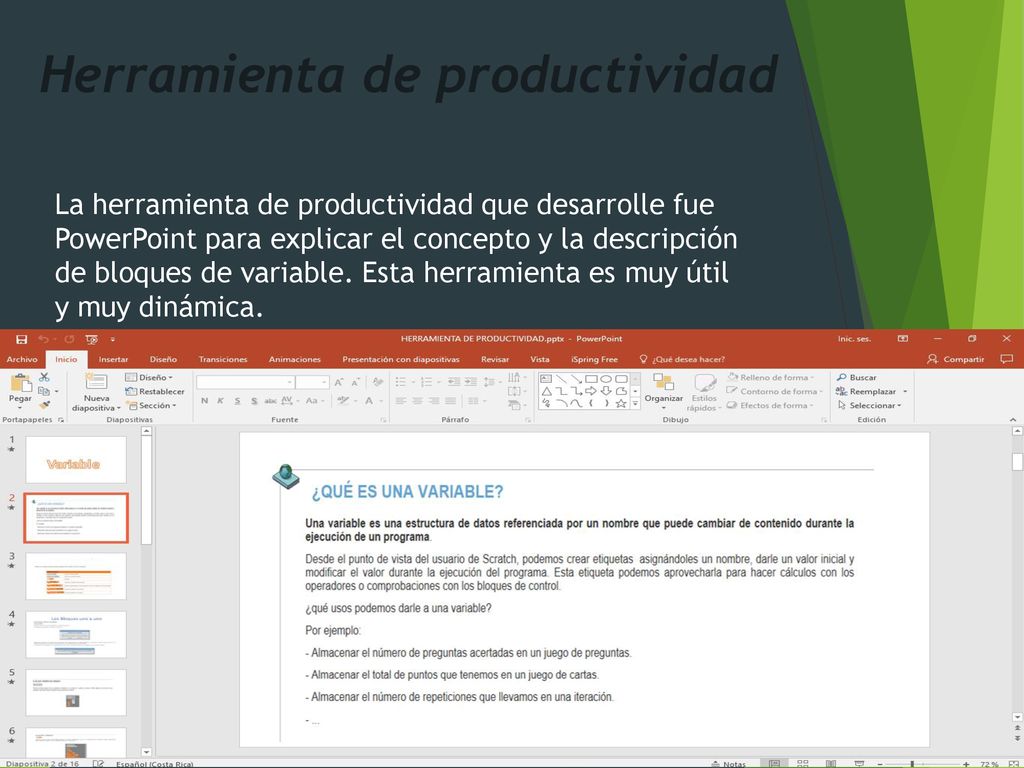Open the comments speech bubble icon
Viewport: 1024px width, 768px height.
(1006, 359)
